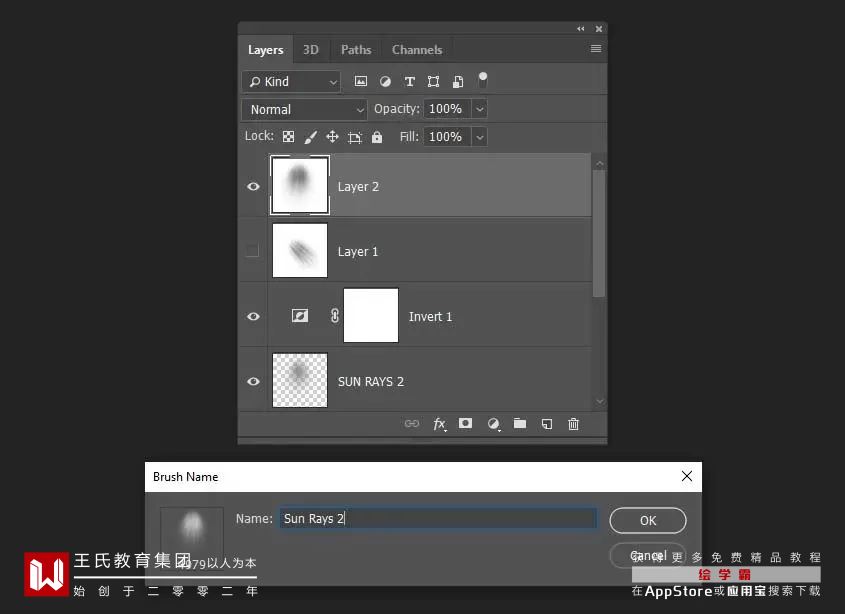Lock all padlock icon

(x=377, y=137)
